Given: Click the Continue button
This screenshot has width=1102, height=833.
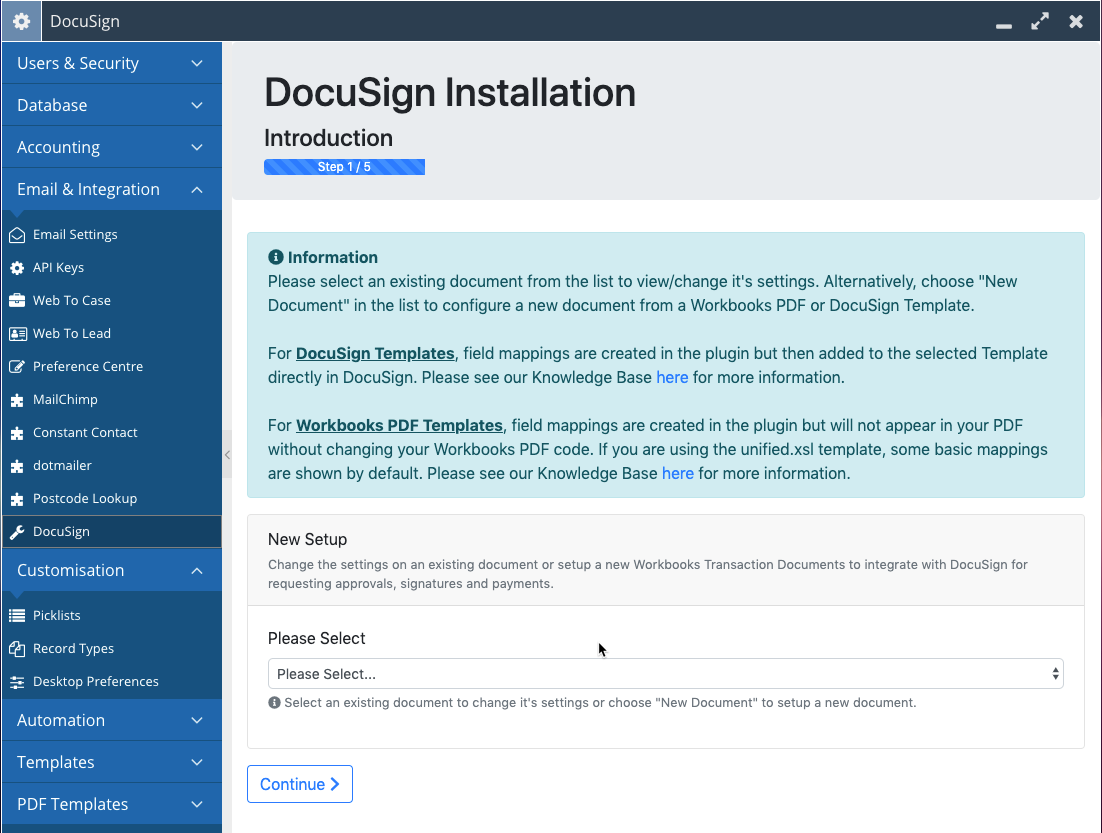Looking at the screenshot, I should [x=299, y=784].
